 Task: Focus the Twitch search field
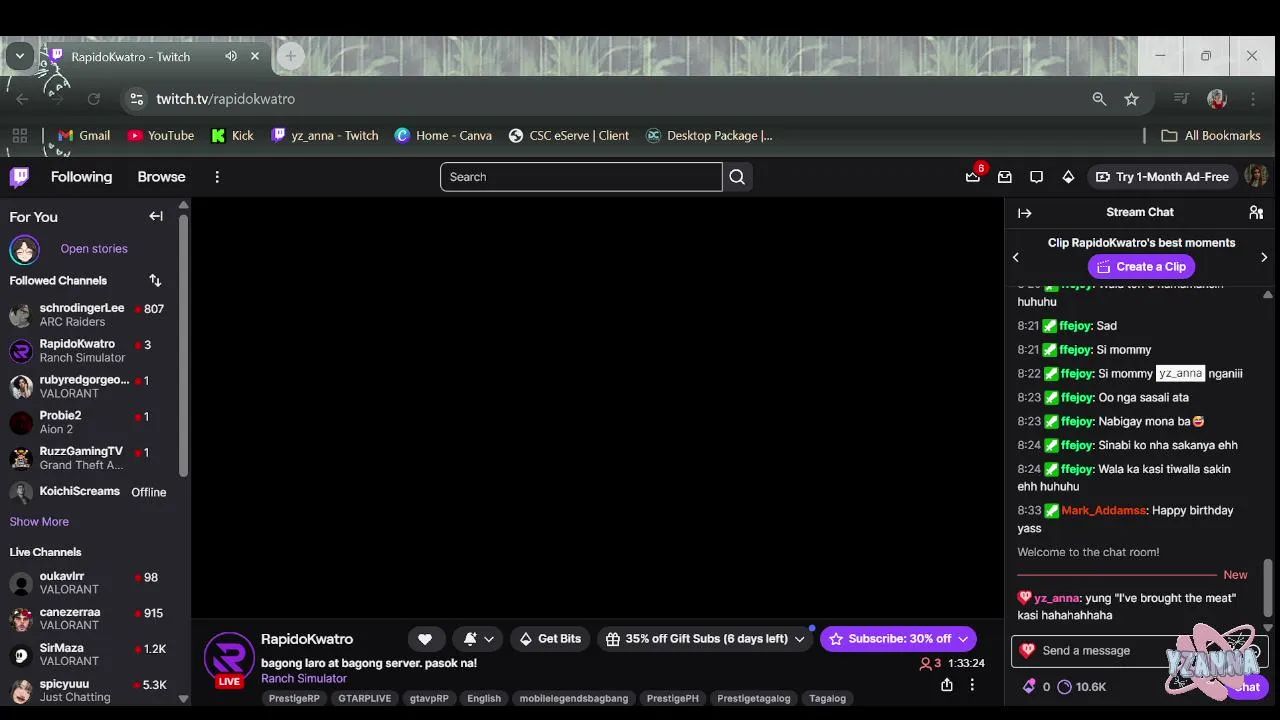[x=581, y=177]
